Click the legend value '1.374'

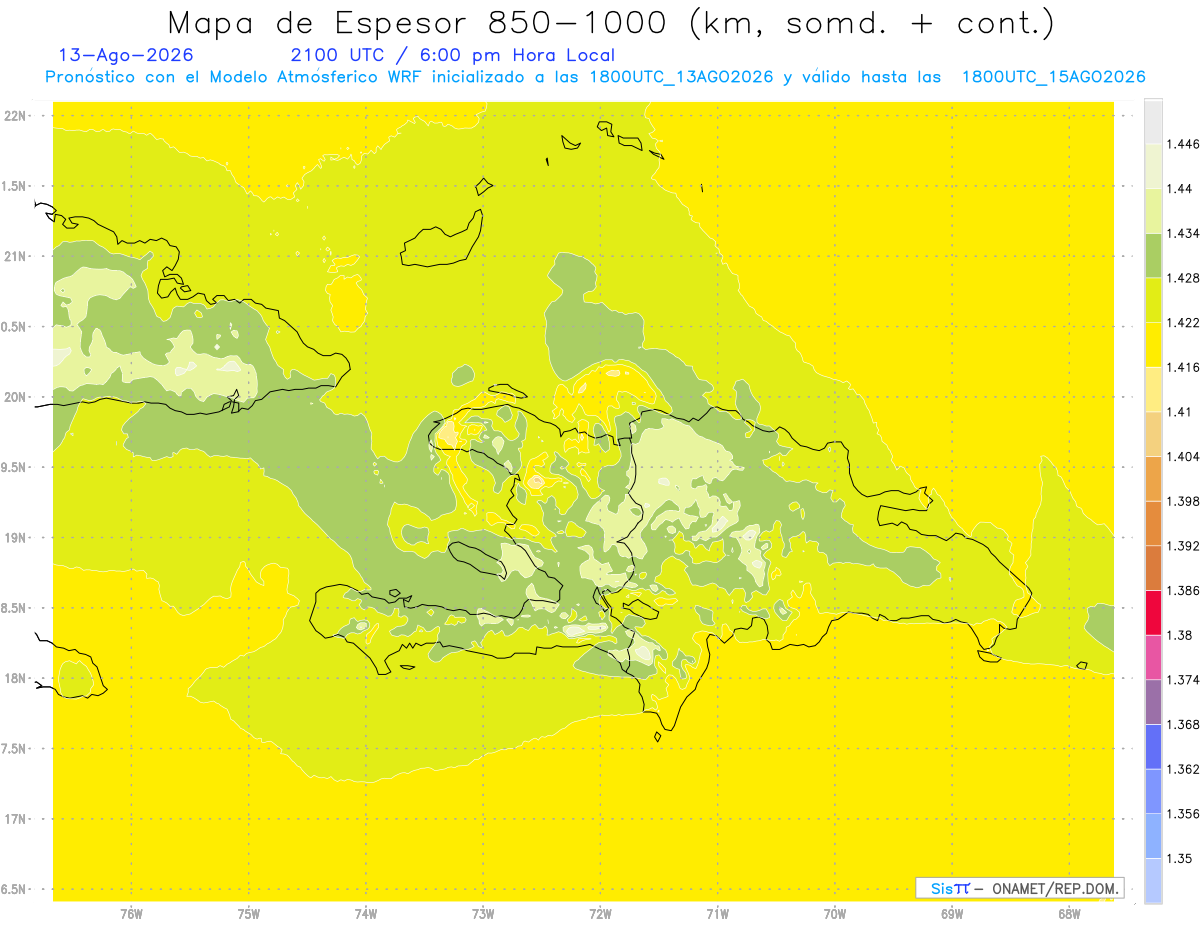tap(1183, 680)
